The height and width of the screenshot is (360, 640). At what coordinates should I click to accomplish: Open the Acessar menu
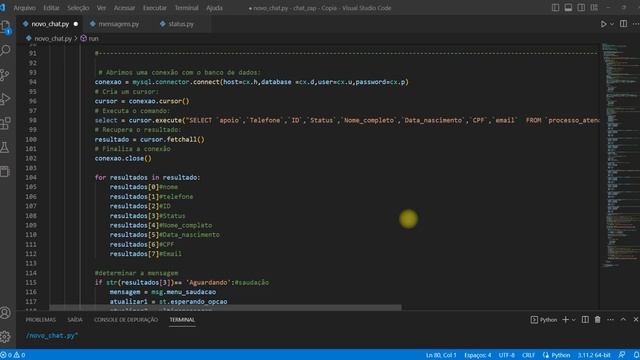click(124, 8)
